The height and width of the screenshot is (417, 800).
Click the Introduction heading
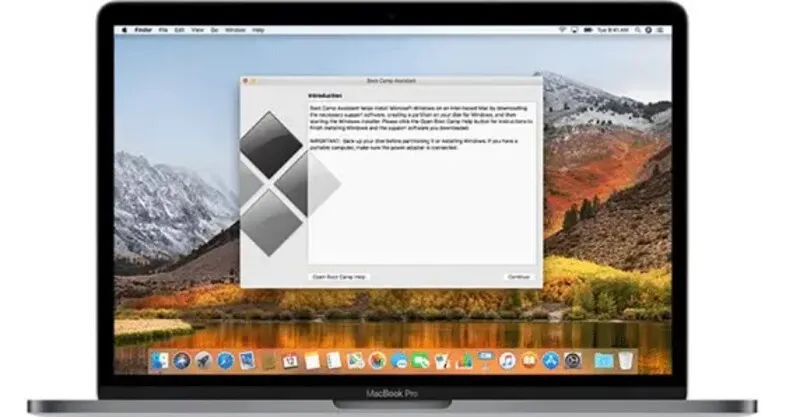pos(325,96)
